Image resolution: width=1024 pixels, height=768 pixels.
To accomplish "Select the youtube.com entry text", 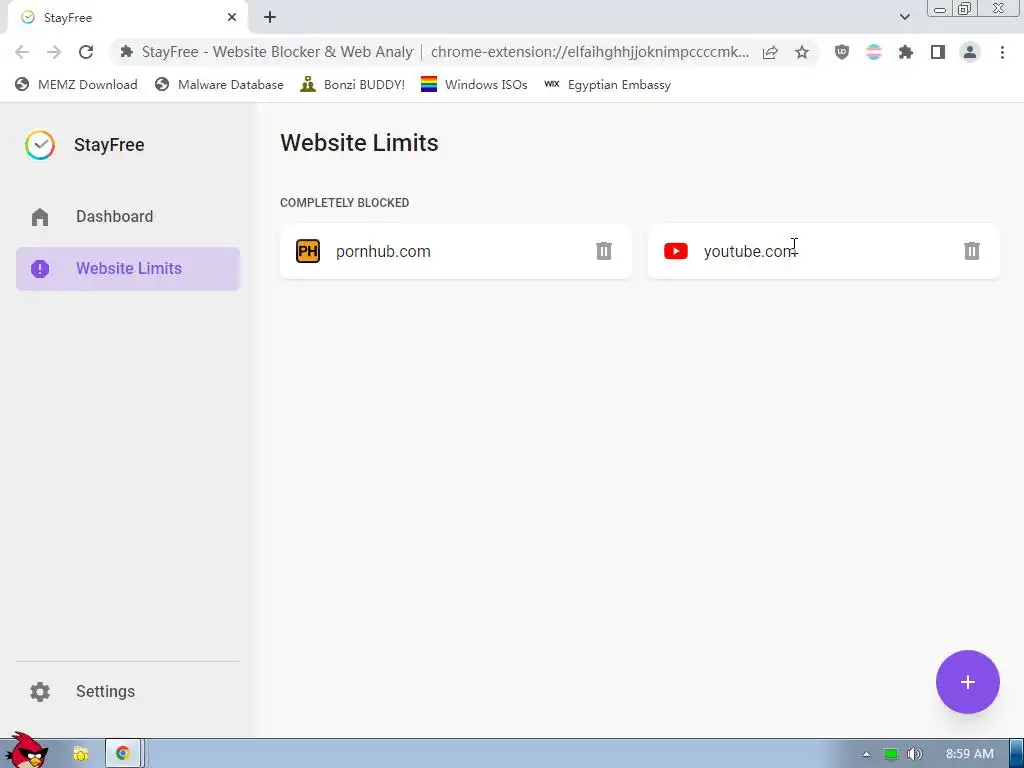I will point(750,251).
